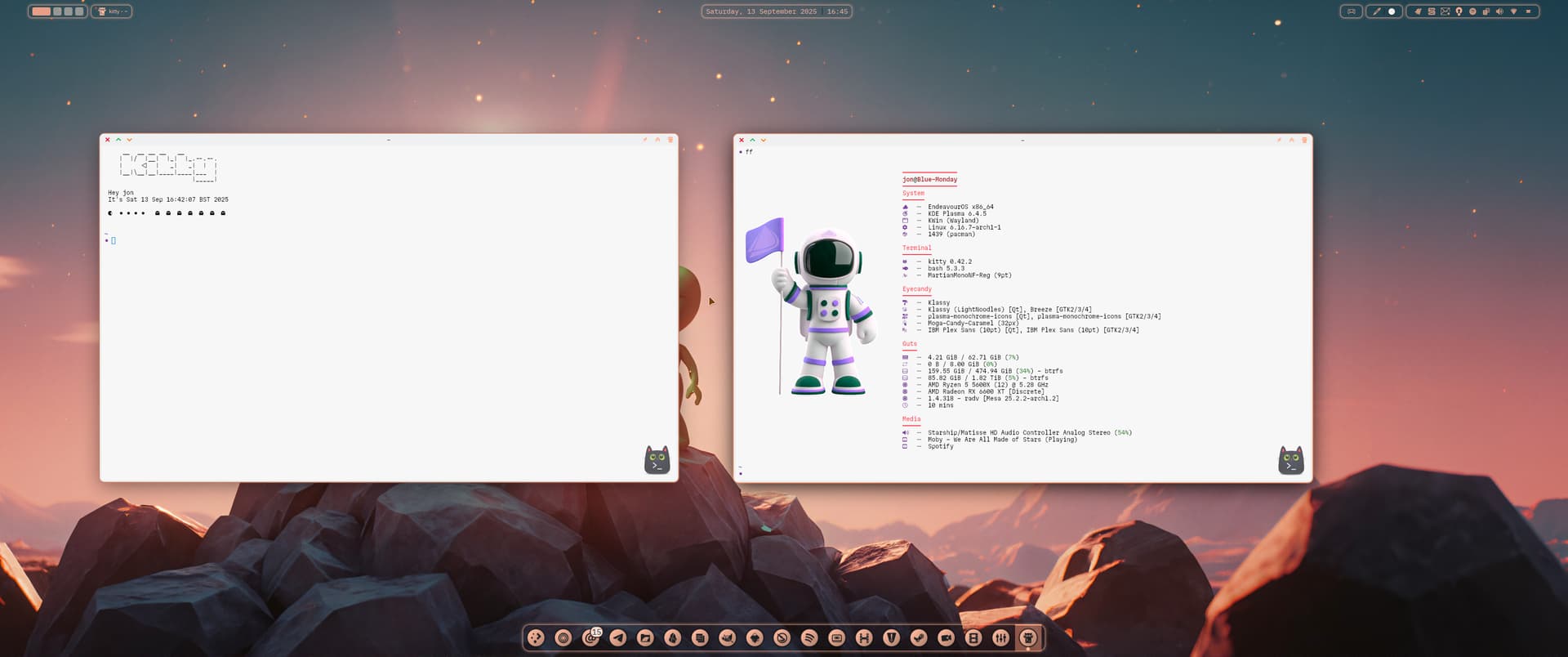Open the audio mixer sliders icon in dock
Screen dimensions: 1568x657
(x=1000, y=638)
